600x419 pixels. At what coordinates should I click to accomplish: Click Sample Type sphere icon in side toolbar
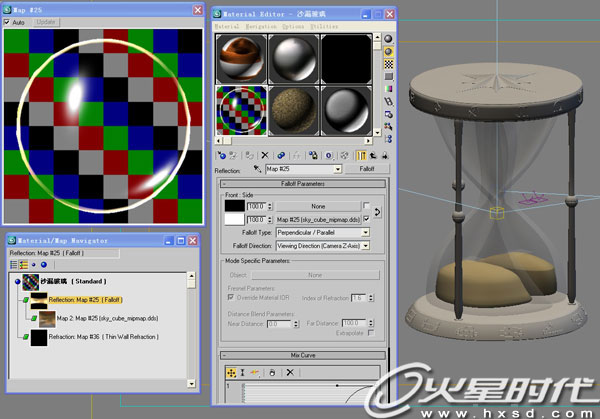[388, 37]
